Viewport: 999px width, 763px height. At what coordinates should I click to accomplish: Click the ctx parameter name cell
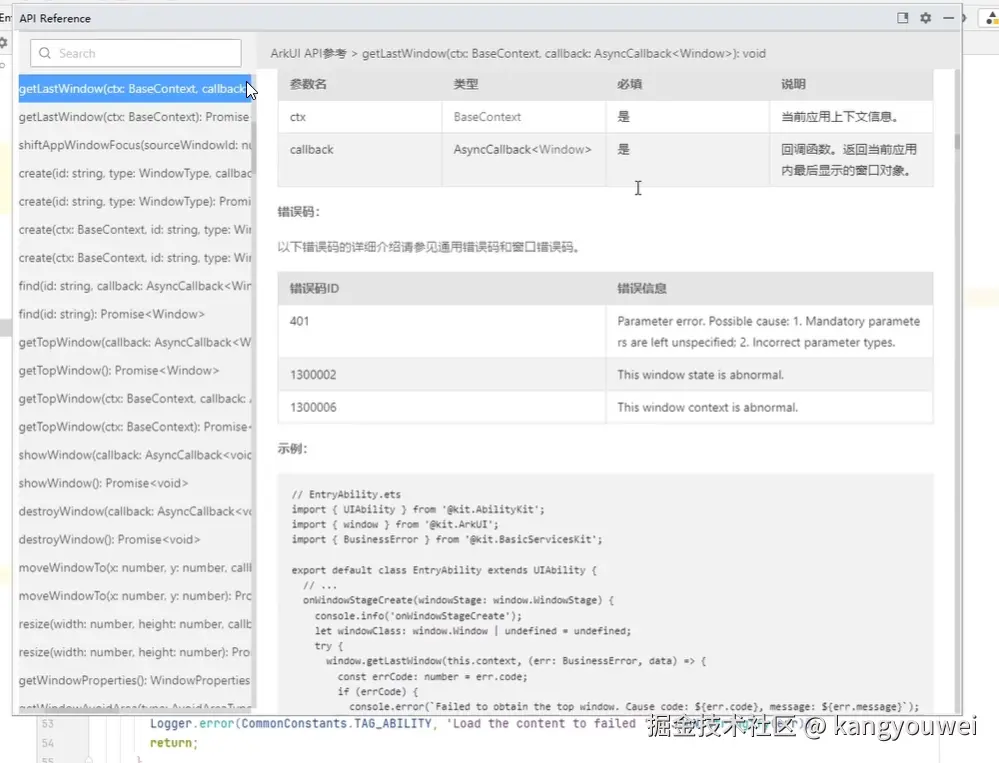(x=360, y=117)
